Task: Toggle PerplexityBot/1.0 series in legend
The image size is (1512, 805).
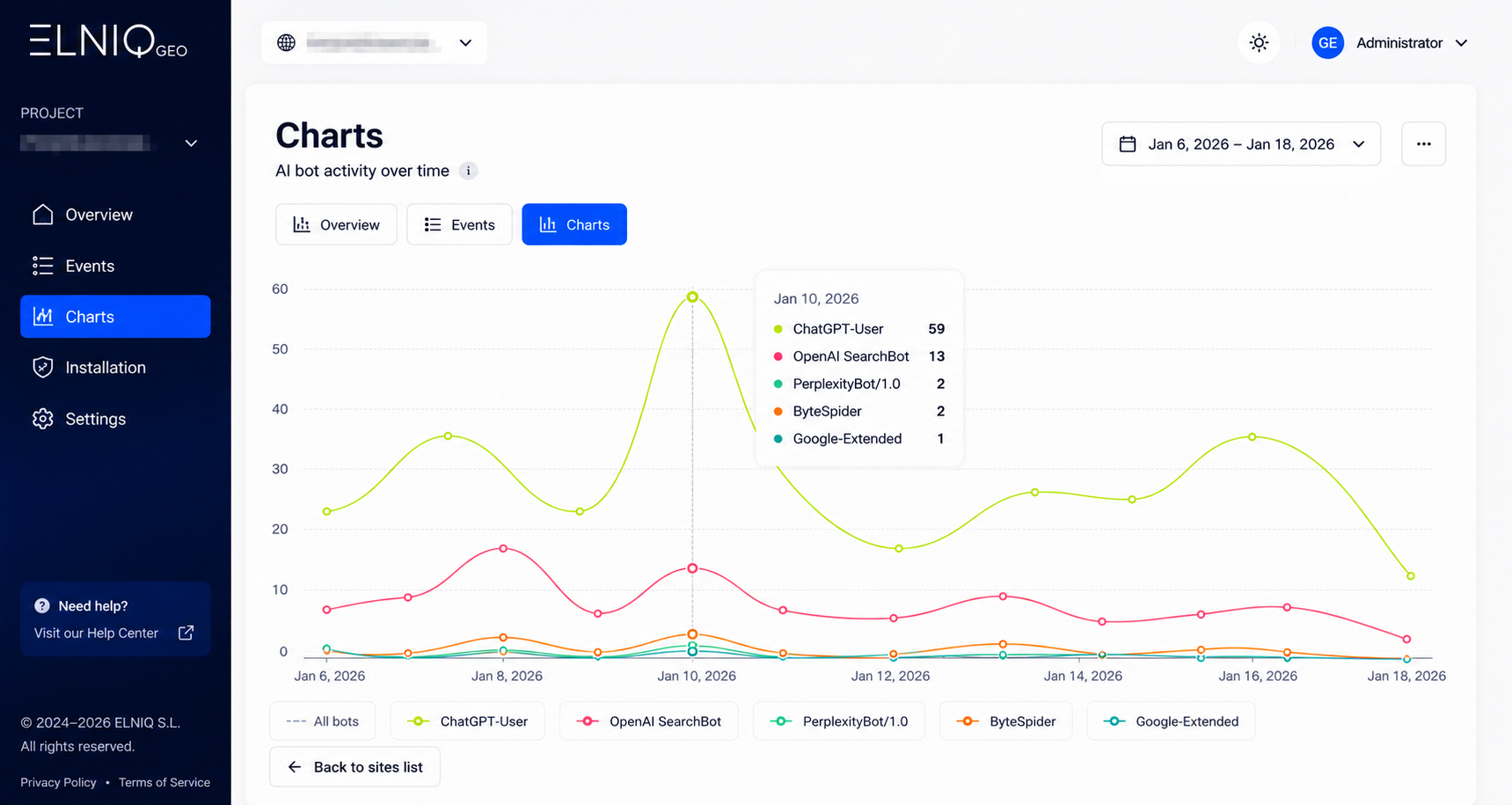Action: click(x=839, y=721)
